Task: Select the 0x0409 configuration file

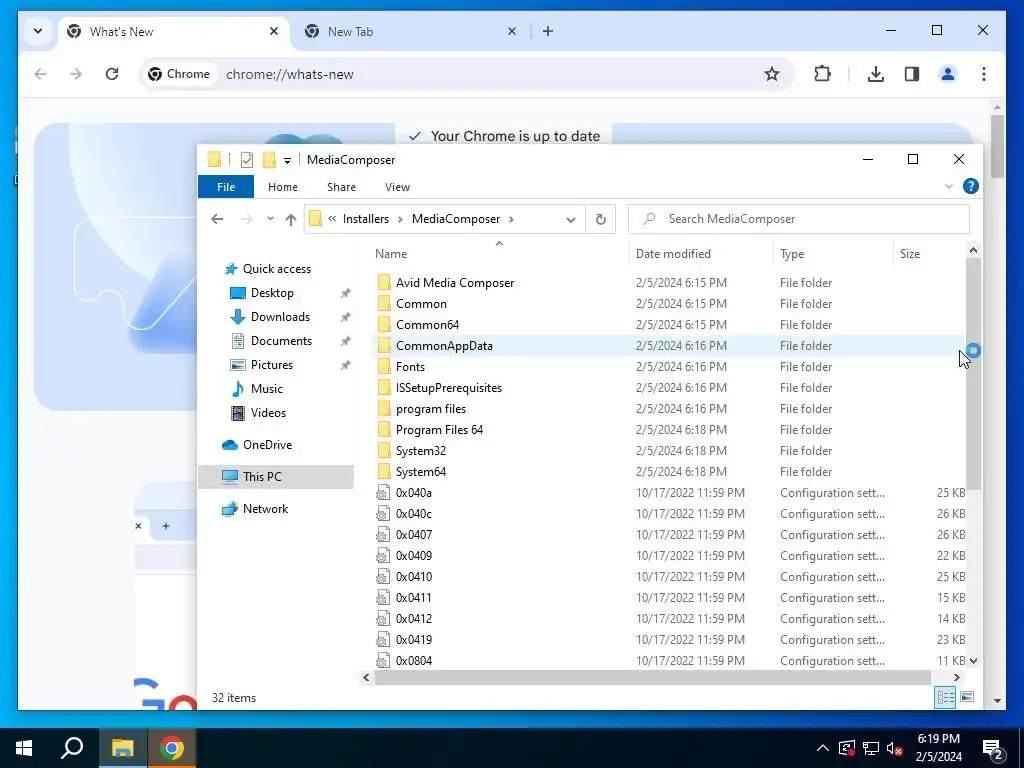Action: (413, 556)
